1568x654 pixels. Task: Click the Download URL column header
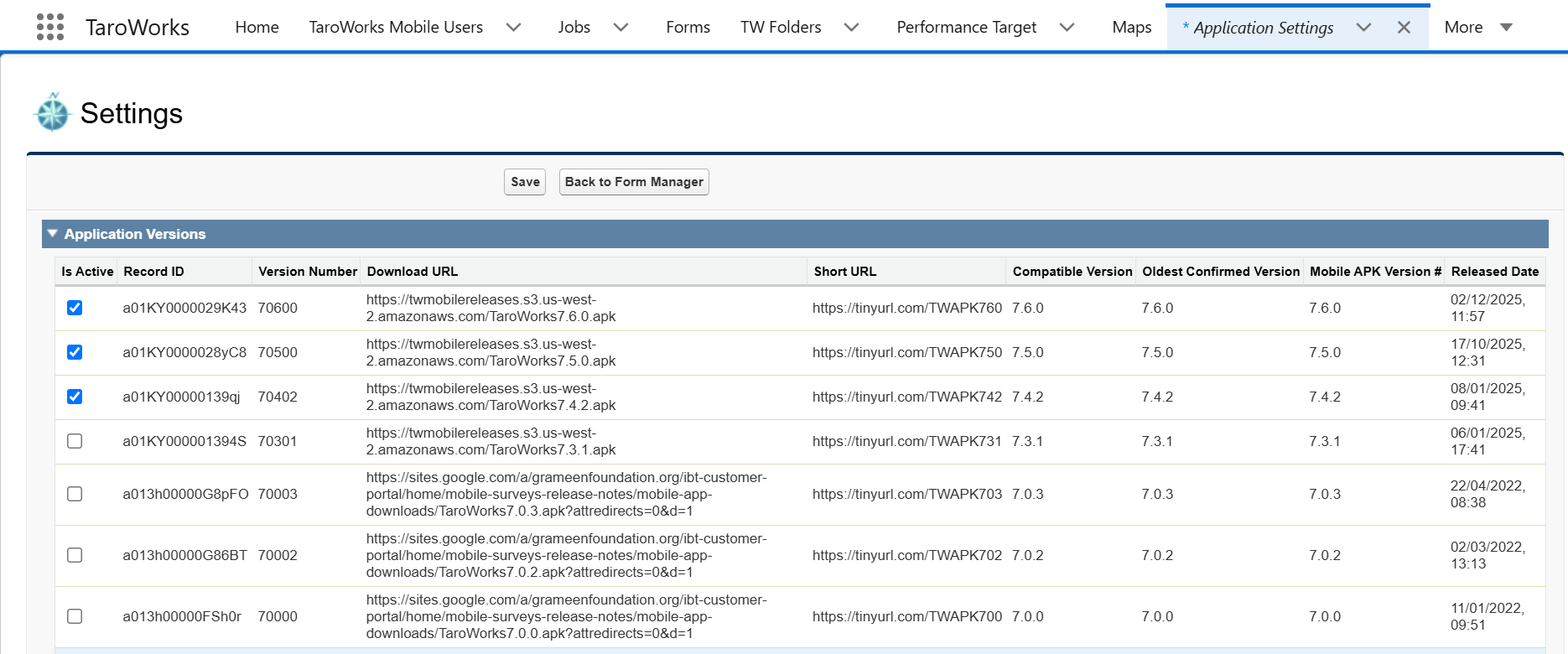(413, 272)
